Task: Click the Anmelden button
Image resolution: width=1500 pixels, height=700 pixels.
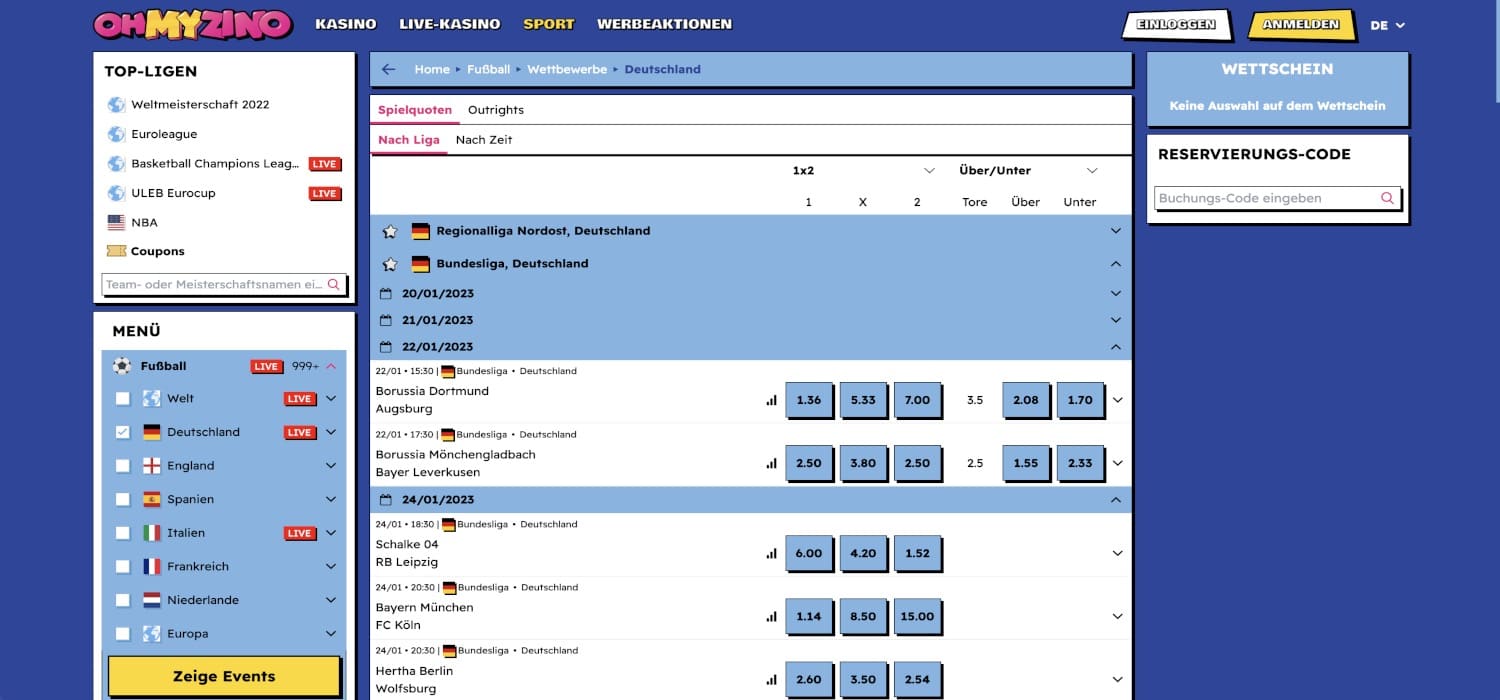Action: pos(1301,25)
